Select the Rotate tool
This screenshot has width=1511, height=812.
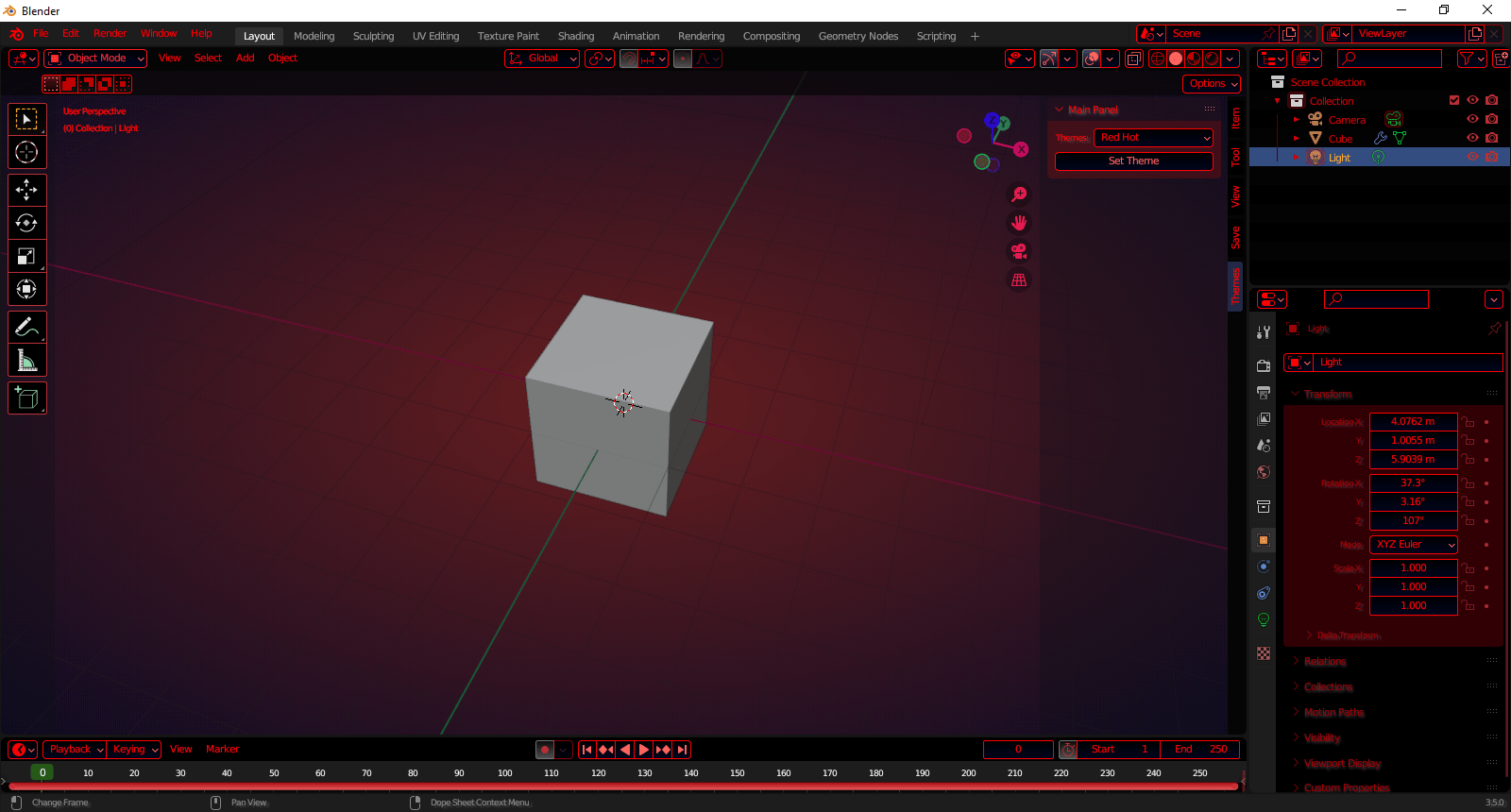coord(26,224)
